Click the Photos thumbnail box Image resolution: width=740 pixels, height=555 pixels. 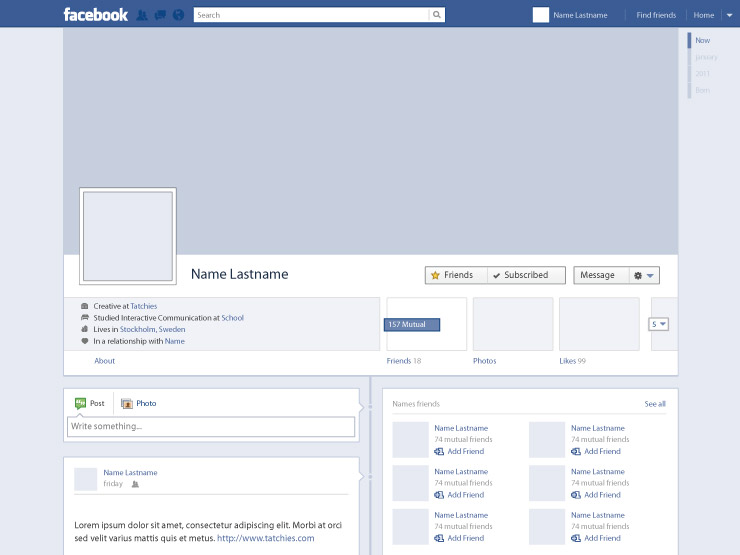pos(513,324)
